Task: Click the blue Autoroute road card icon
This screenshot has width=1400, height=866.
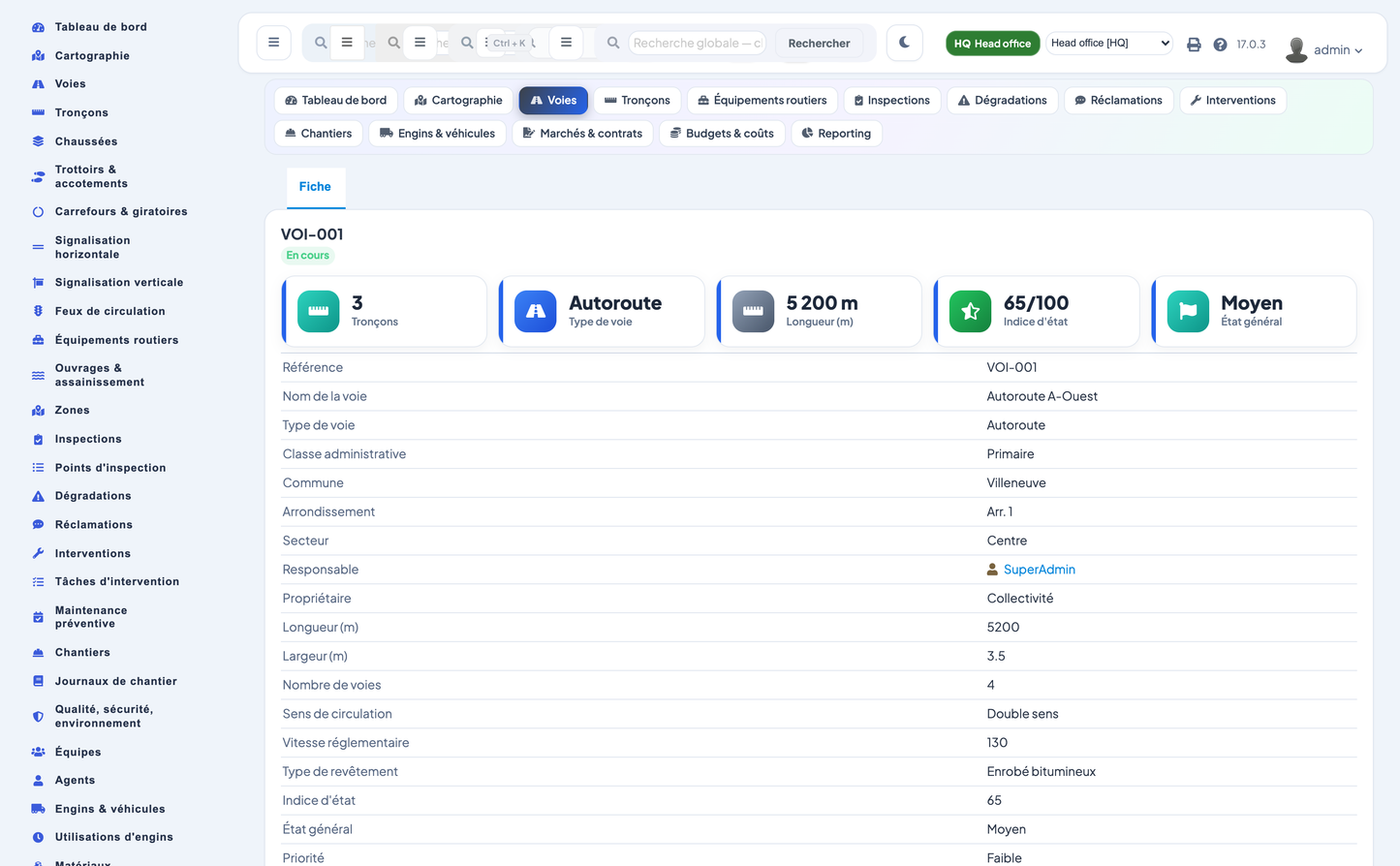Action: point(536,311)
